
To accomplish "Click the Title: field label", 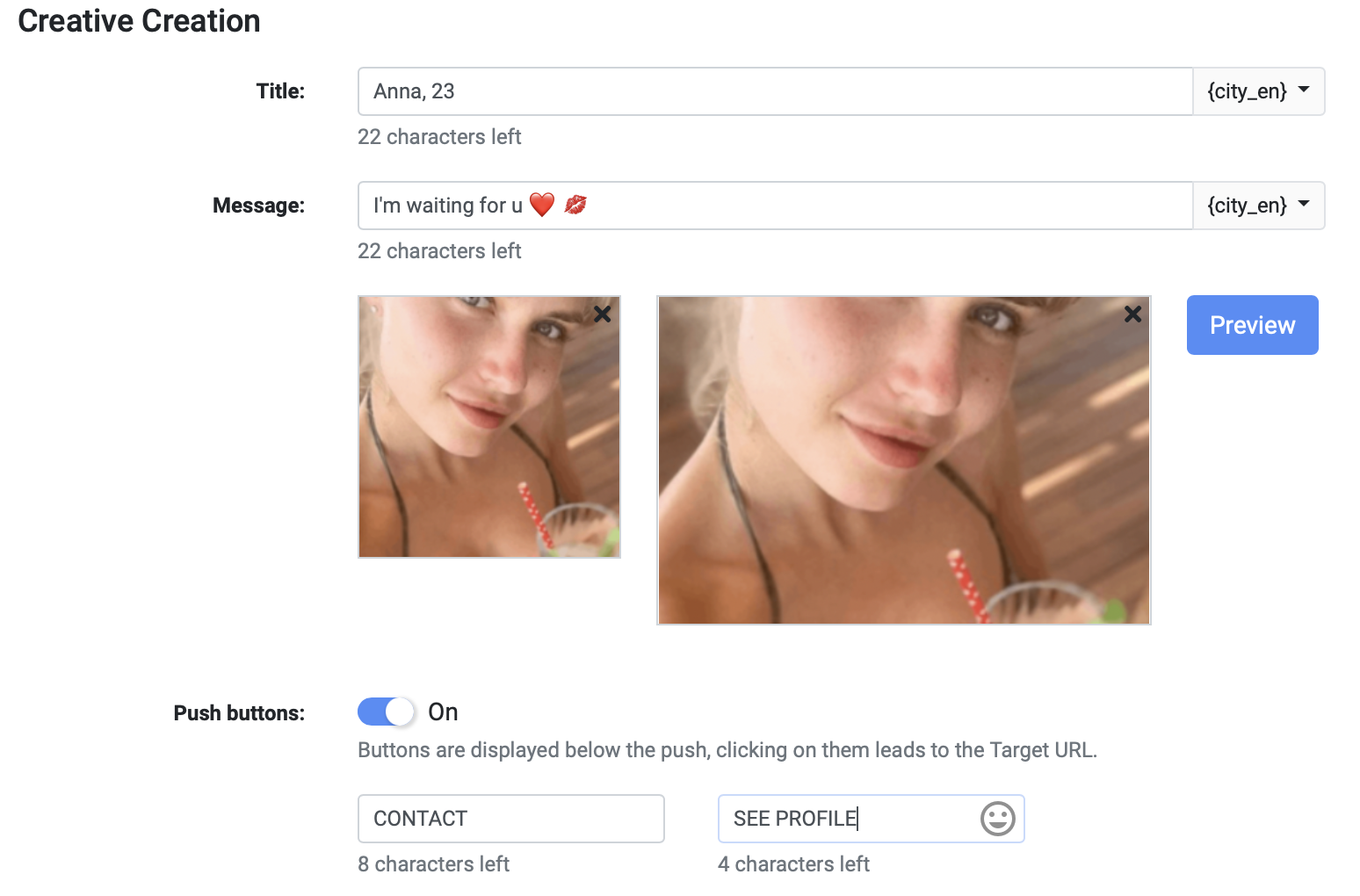I will pyautogui.click(x=280, y=91).
